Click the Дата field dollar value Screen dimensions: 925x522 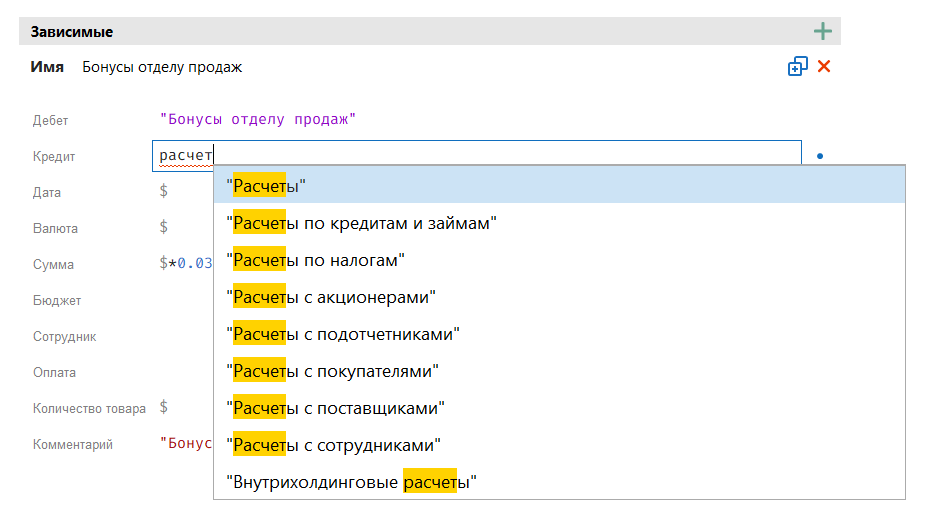coord(164,192)
